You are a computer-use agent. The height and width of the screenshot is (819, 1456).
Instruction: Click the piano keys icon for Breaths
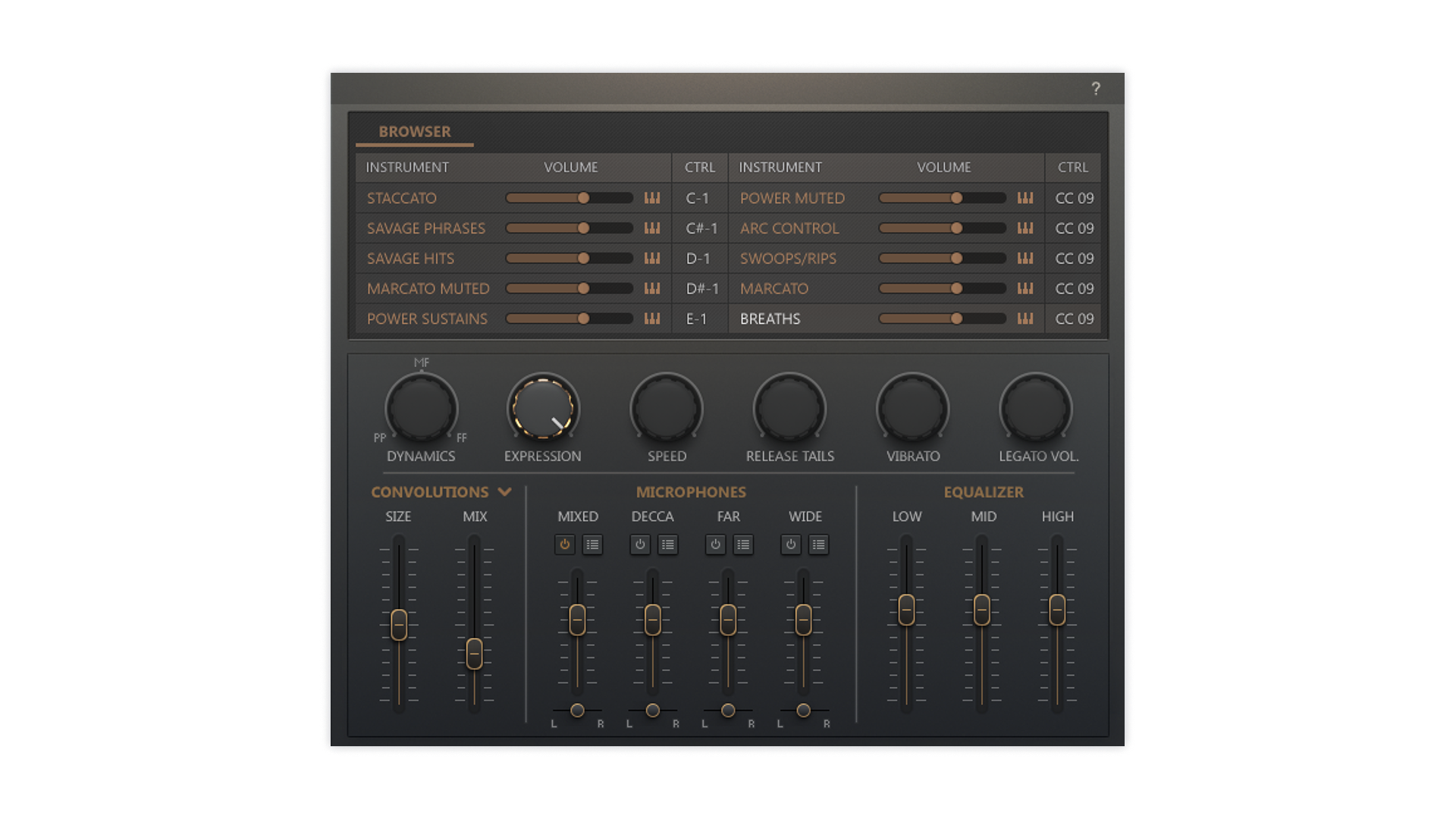pyautogui.click(x=1025, y=318)
